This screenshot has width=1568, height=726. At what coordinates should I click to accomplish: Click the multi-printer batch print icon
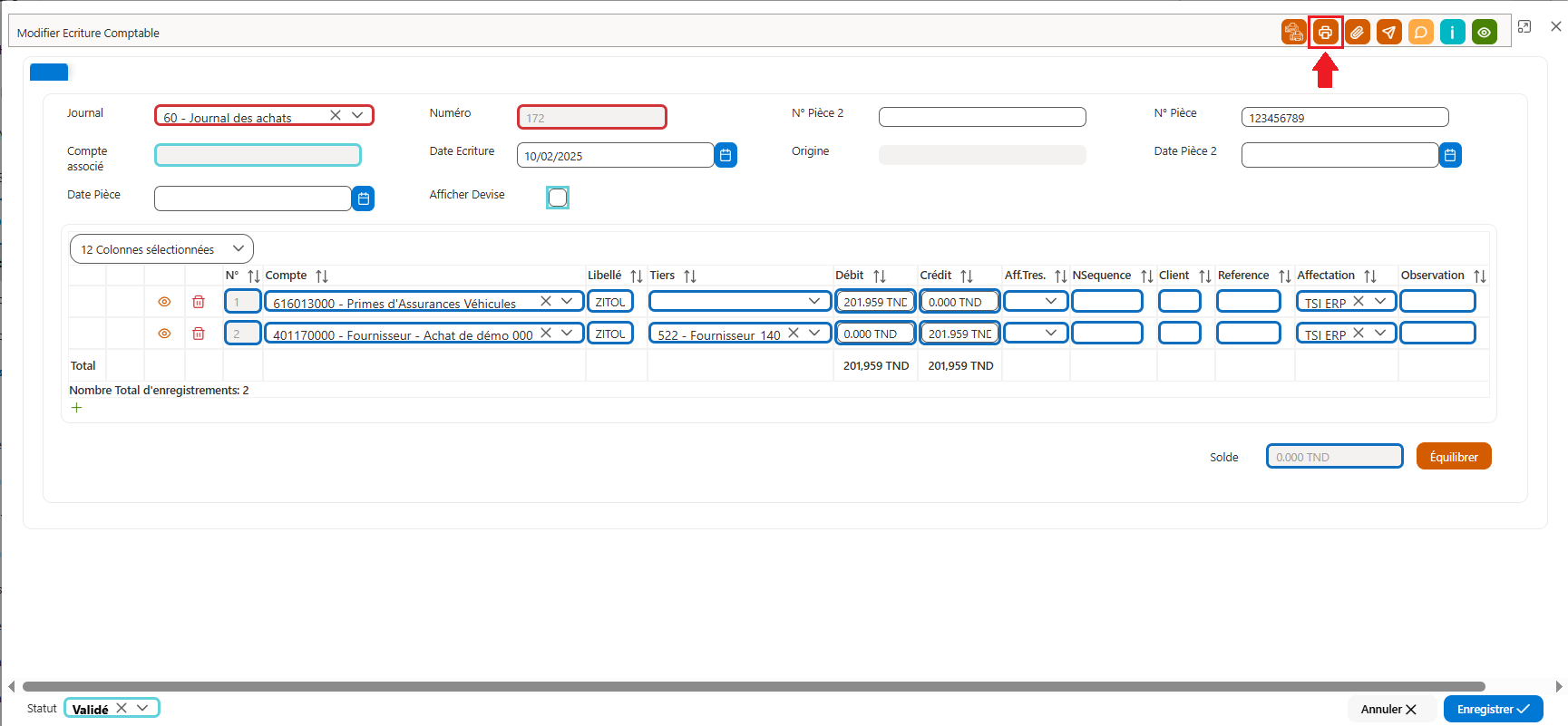click(x=1293, y=33)
